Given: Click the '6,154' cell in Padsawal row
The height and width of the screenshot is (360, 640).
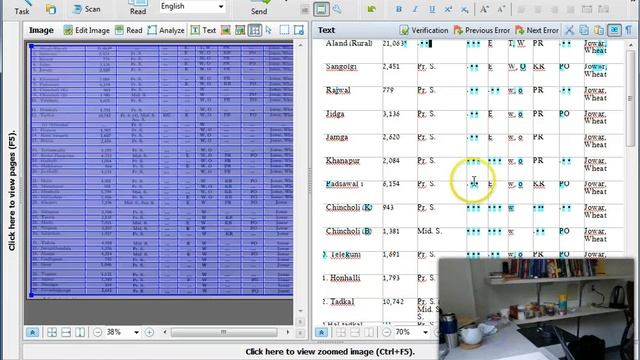Looking at the screenshot, I should (x=391, y=184).
